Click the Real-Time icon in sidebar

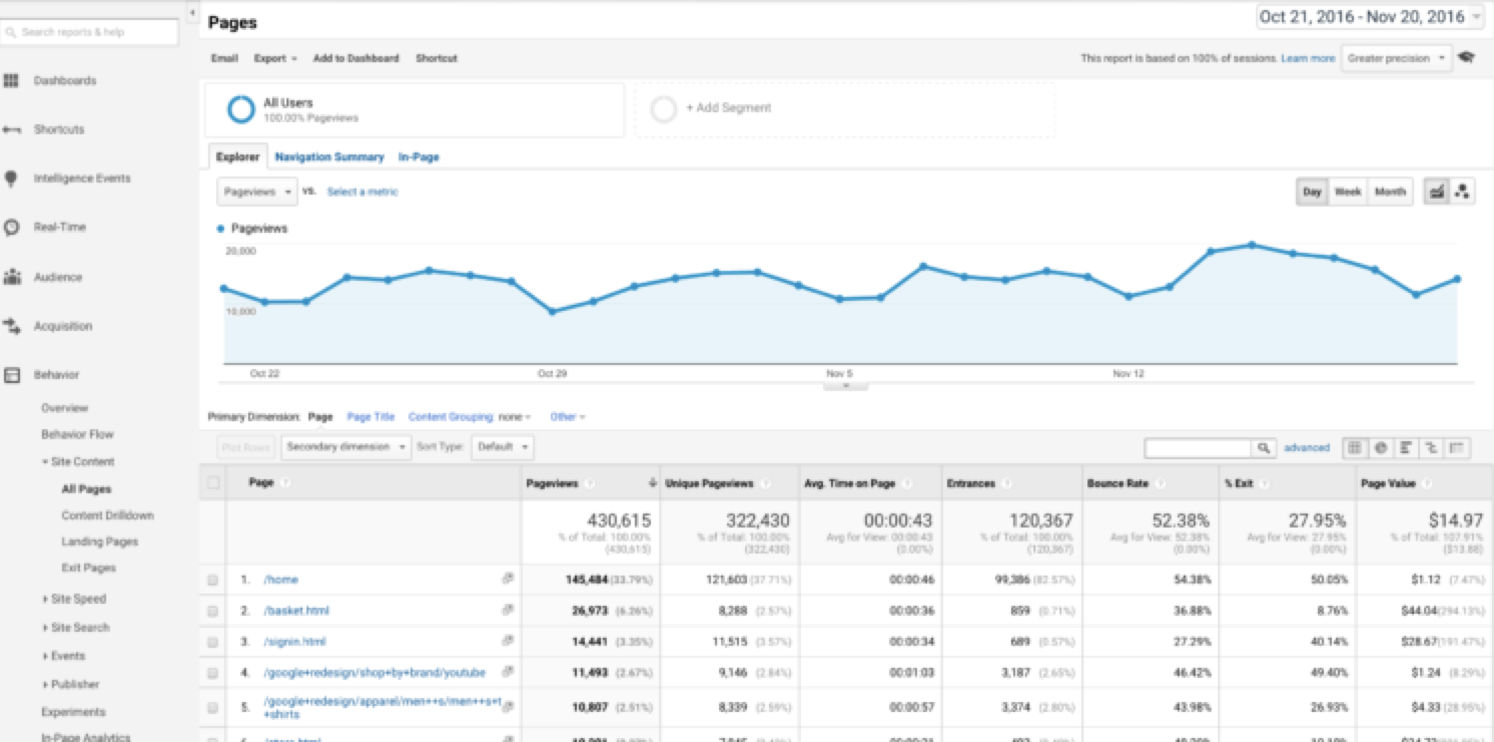point(12,228)
